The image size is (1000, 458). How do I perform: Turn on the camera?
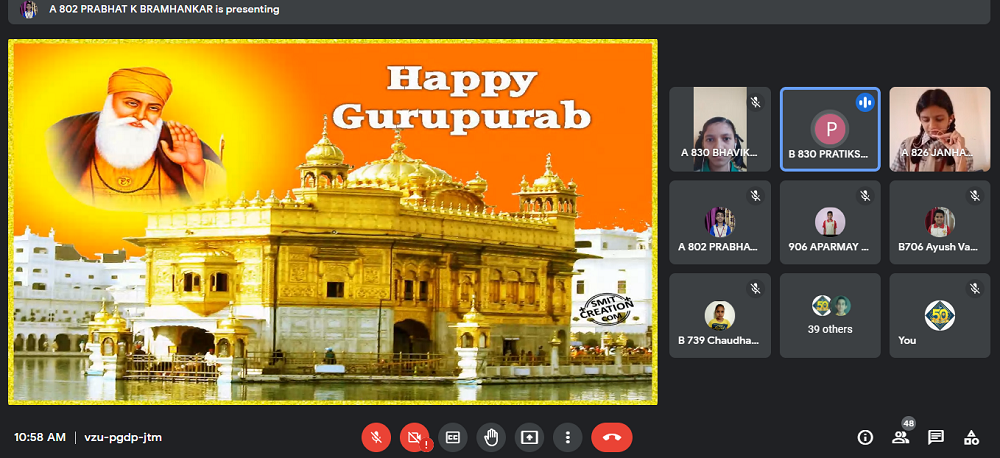coord(414,437)
